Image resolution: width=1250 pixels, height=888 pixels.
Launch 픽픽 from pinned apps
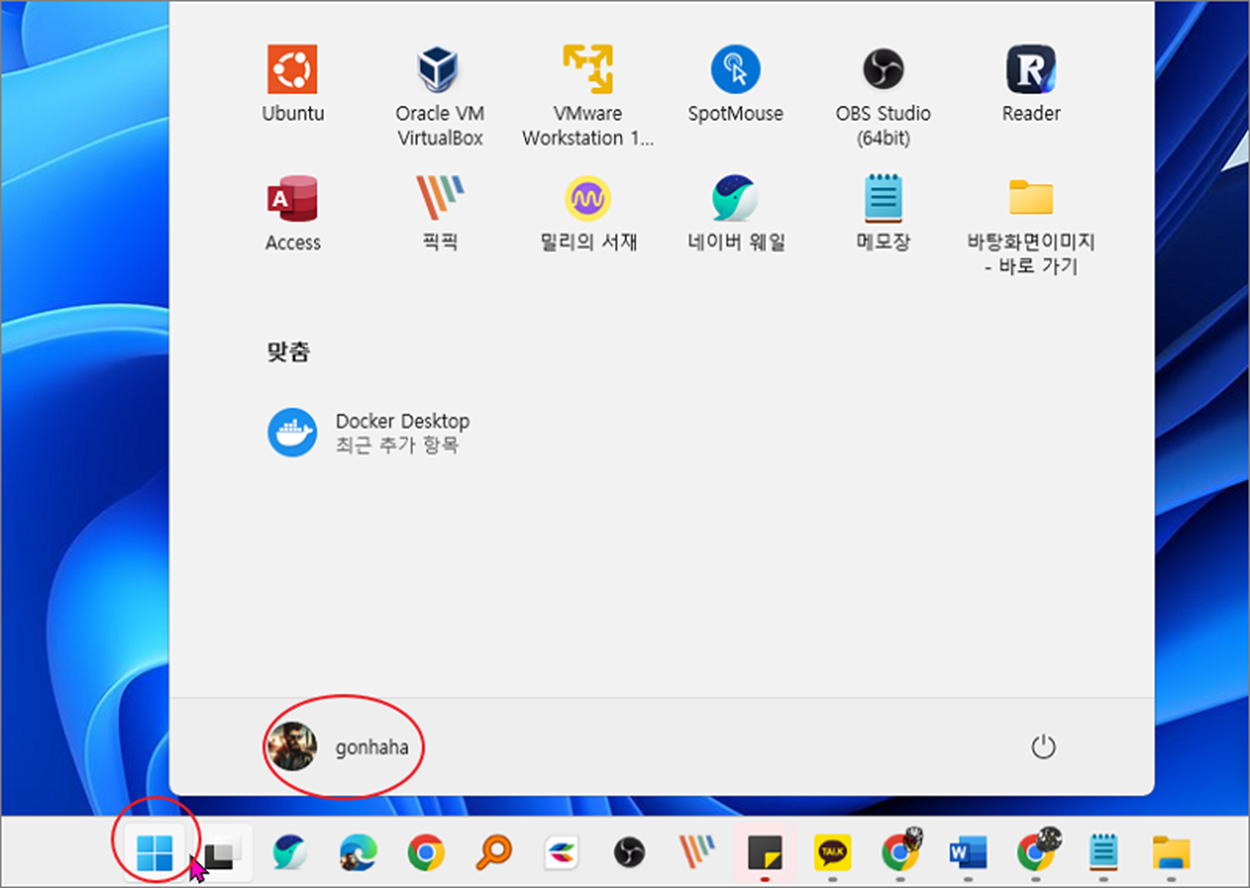439,213
